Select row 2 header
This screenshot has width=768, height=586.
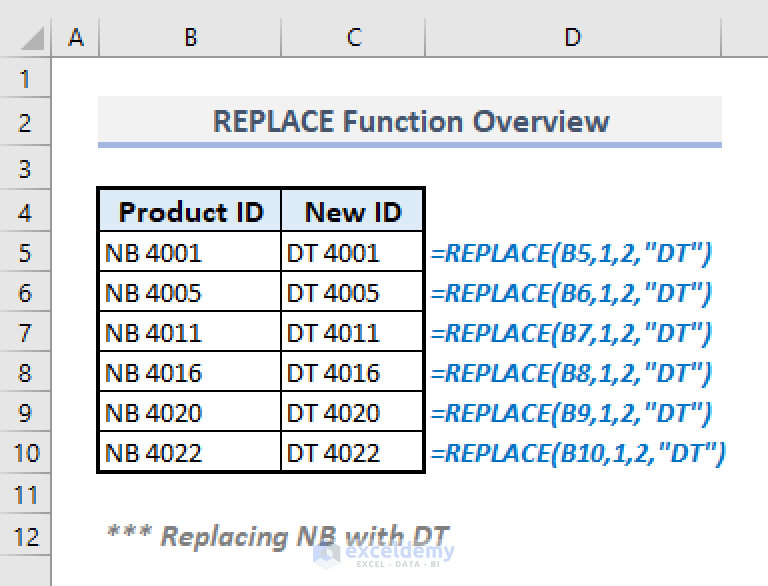tap(25, 122)
